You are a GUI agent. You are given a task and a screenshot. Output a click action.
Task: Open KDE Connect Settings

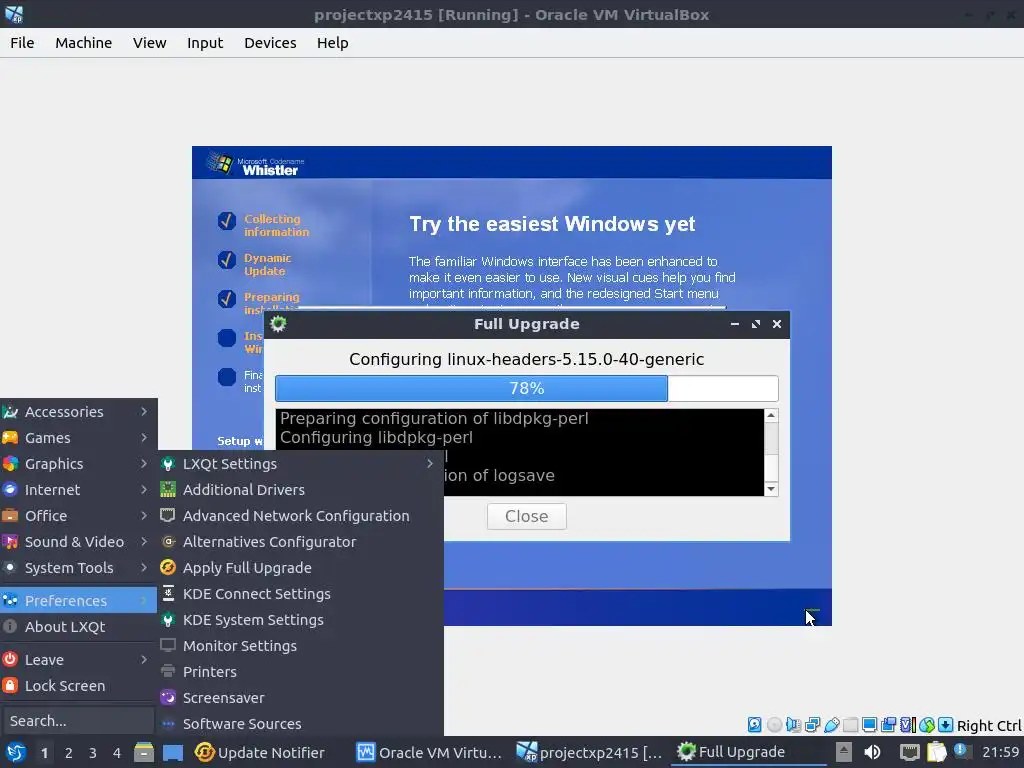pyautogui.click(x=300, y=594)
